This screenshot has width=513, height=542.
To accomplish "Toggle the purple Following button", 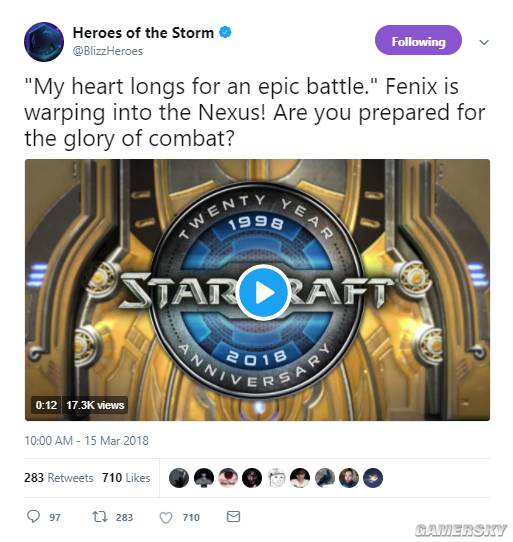I will 418,40.
